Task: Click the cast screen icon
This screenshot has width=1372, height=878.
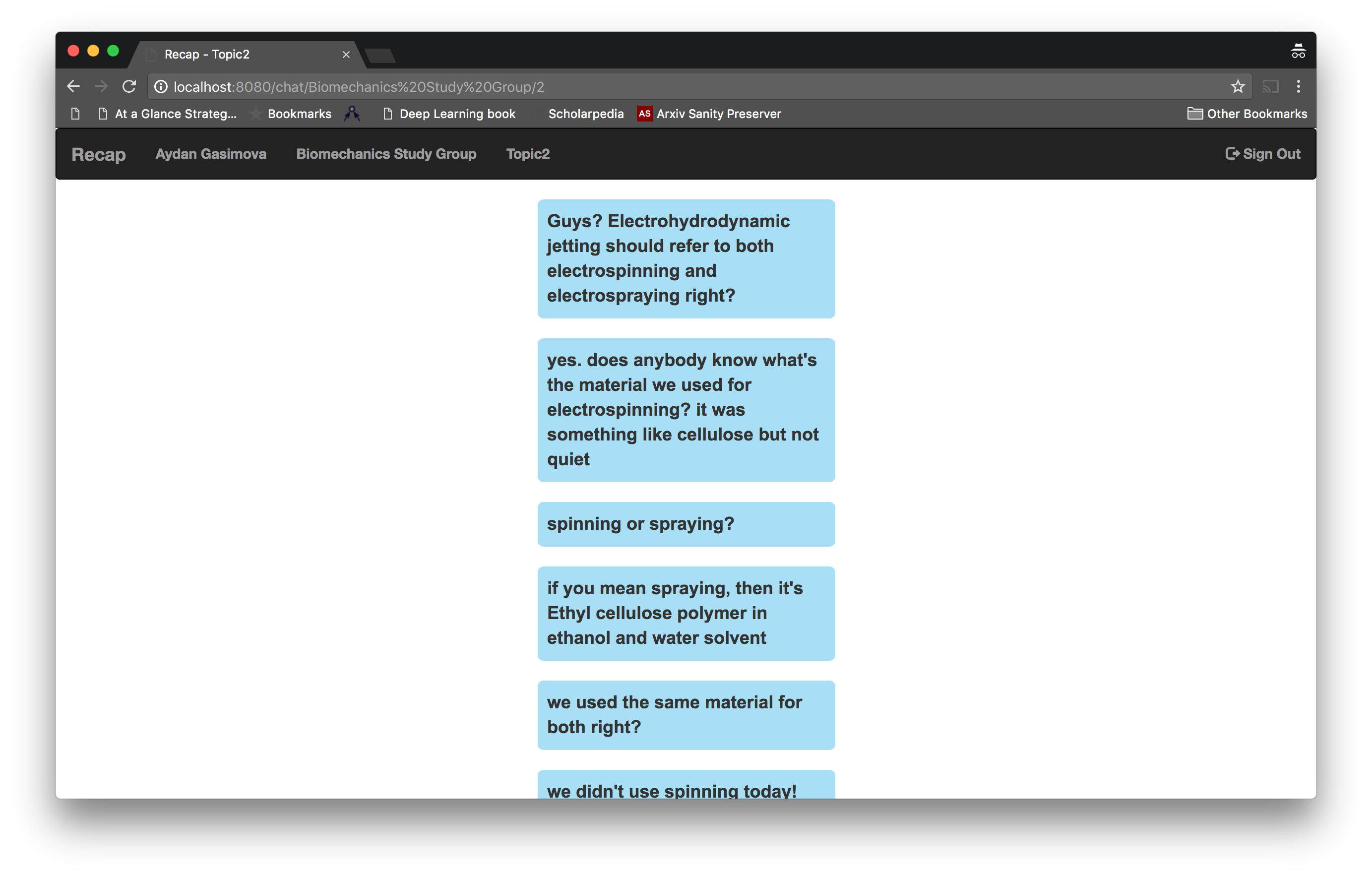Action: coord(1270,86)
